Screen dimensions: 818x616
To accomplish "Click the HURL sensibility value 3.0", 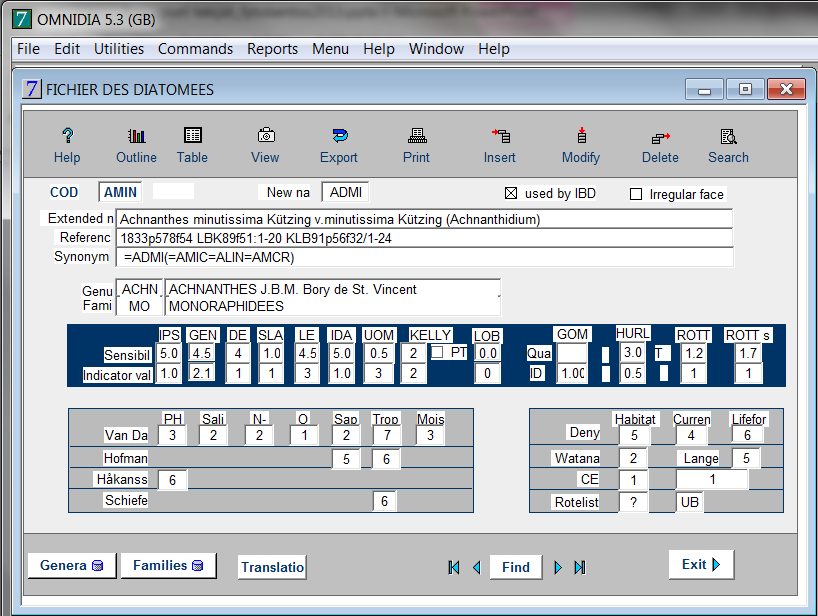I will [x=633, y=352].
